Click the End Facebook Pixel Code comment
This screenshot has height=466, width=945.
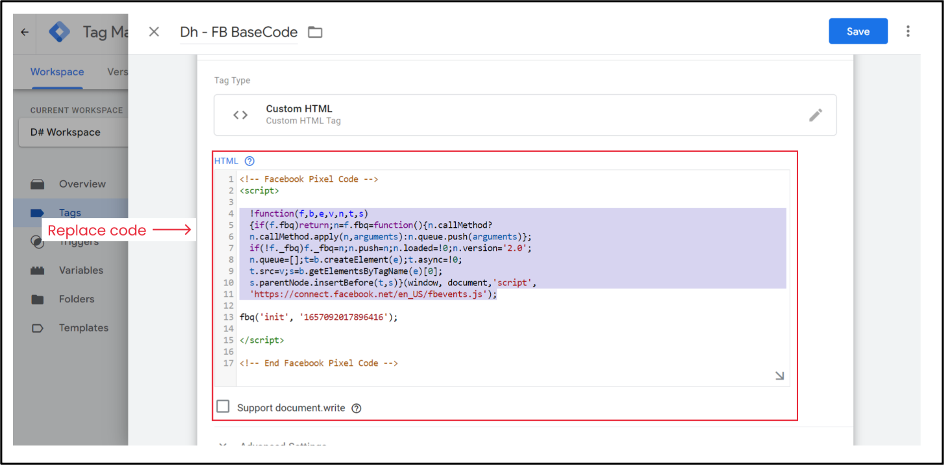(319, 363)
